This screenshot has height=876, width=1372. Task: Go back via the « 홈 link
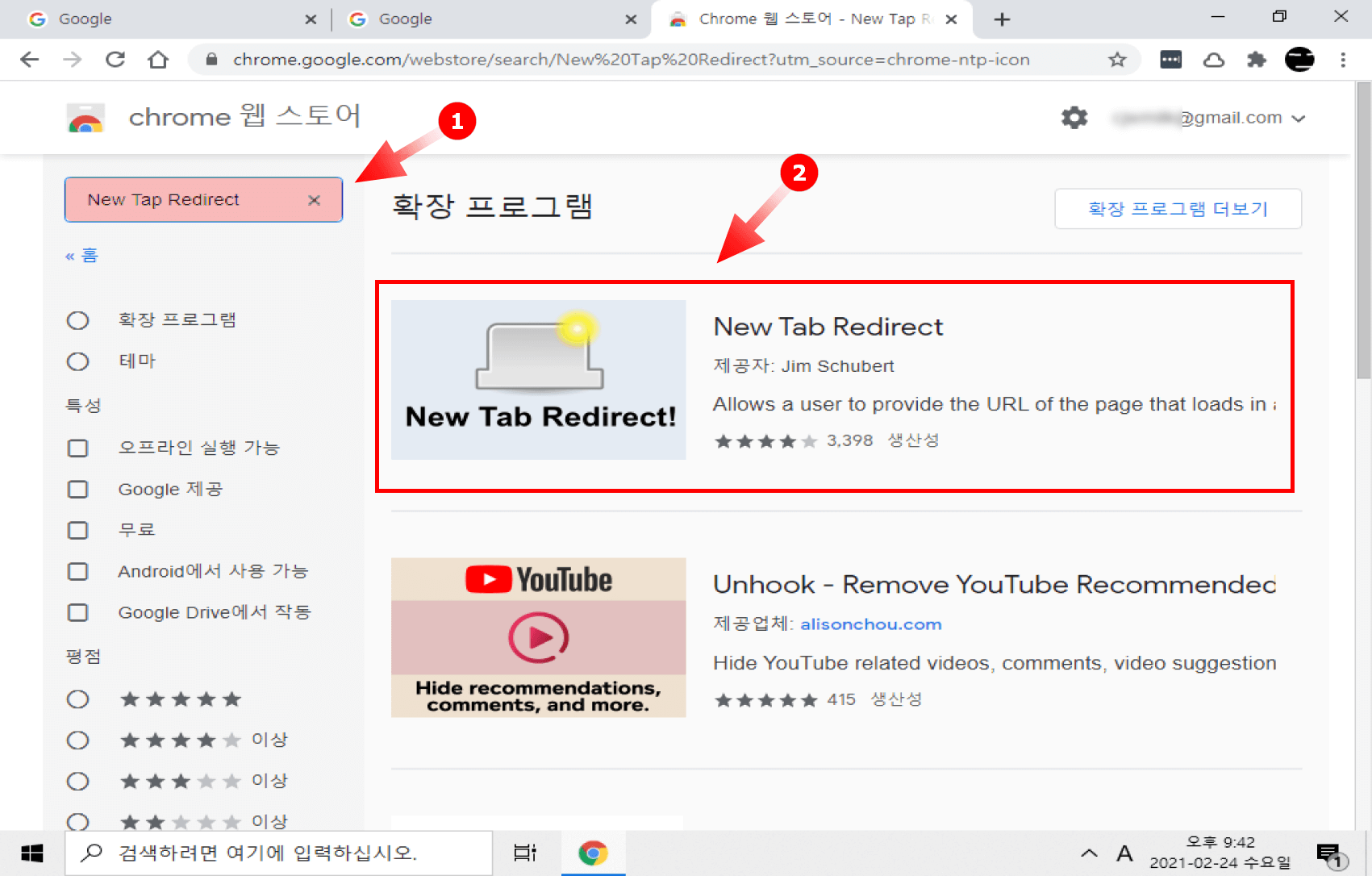[x=81, y=256]
